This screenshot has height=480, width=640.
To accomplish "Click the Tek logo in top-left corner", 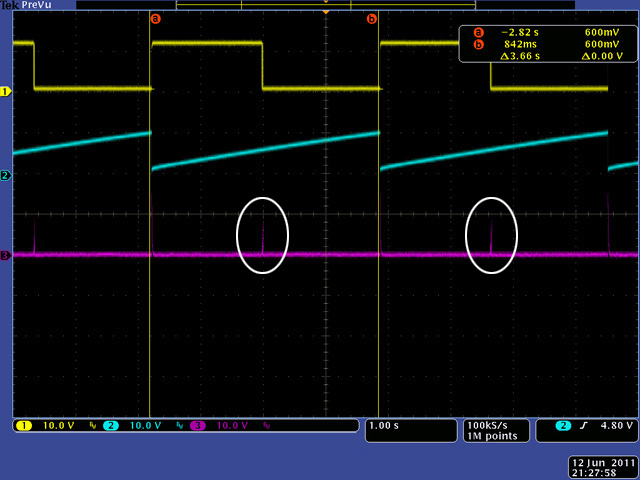I will click(x=9, y=5).
